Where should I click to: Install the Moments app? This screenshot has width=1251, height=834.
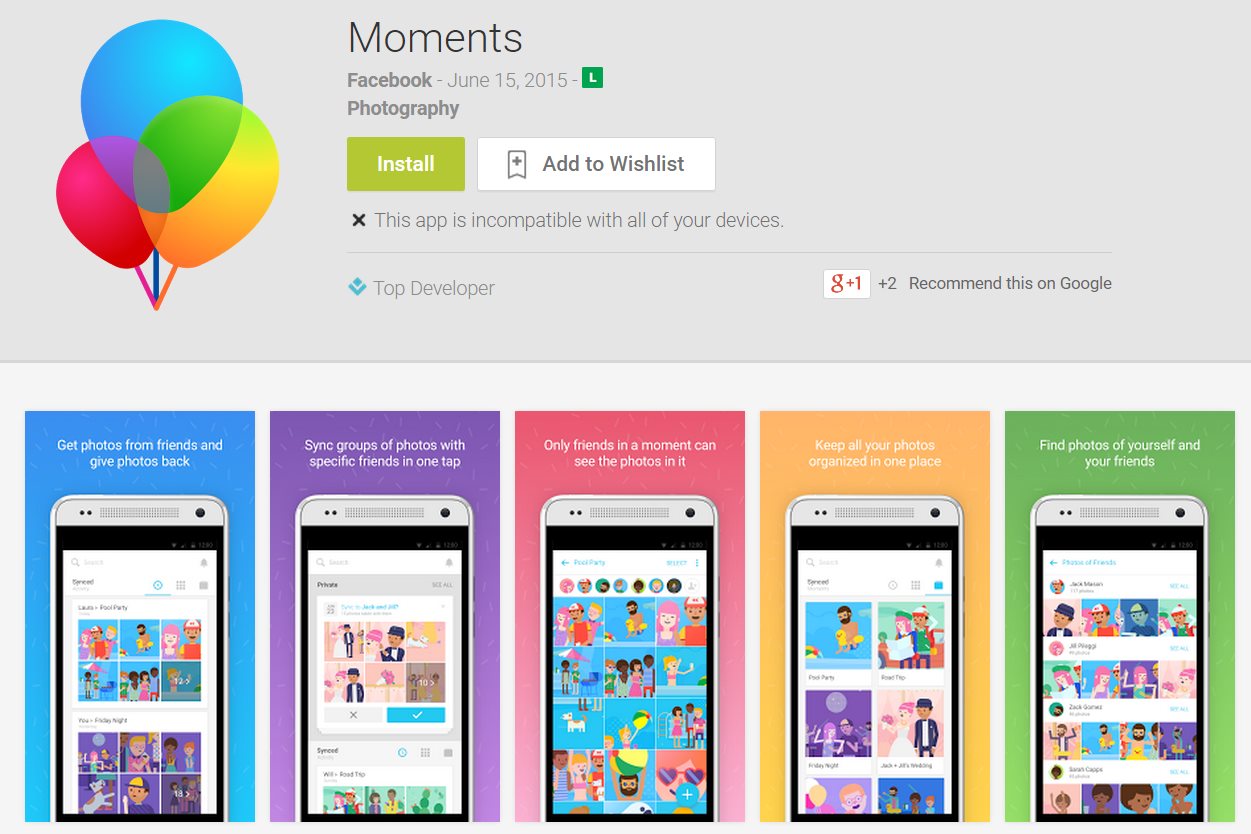coord(406,164)
